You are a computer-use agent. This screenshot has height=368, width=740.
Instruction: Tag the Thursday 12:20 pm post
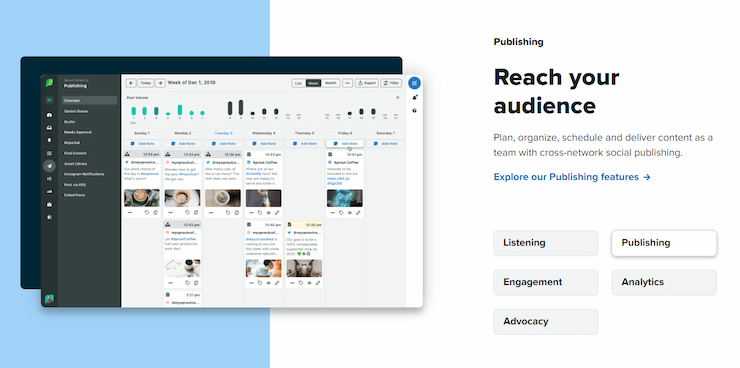301,283
